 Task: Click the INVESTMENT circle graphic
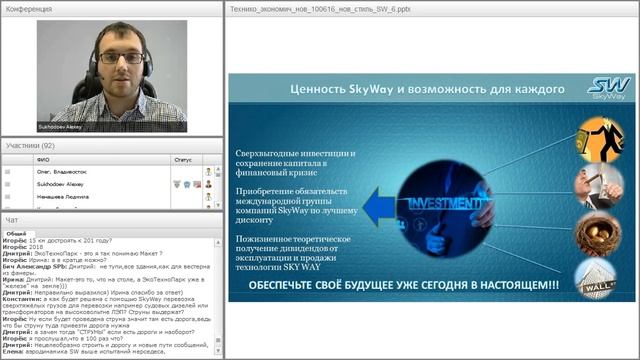coord(445,208)
